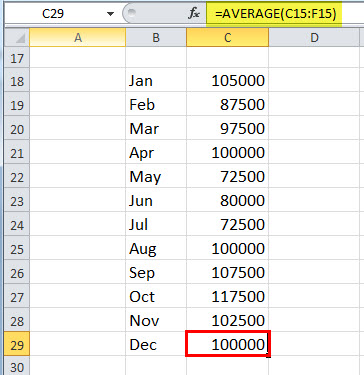Select the Feb value 87500
Screen dimensions: 364x375
point(227,104)
